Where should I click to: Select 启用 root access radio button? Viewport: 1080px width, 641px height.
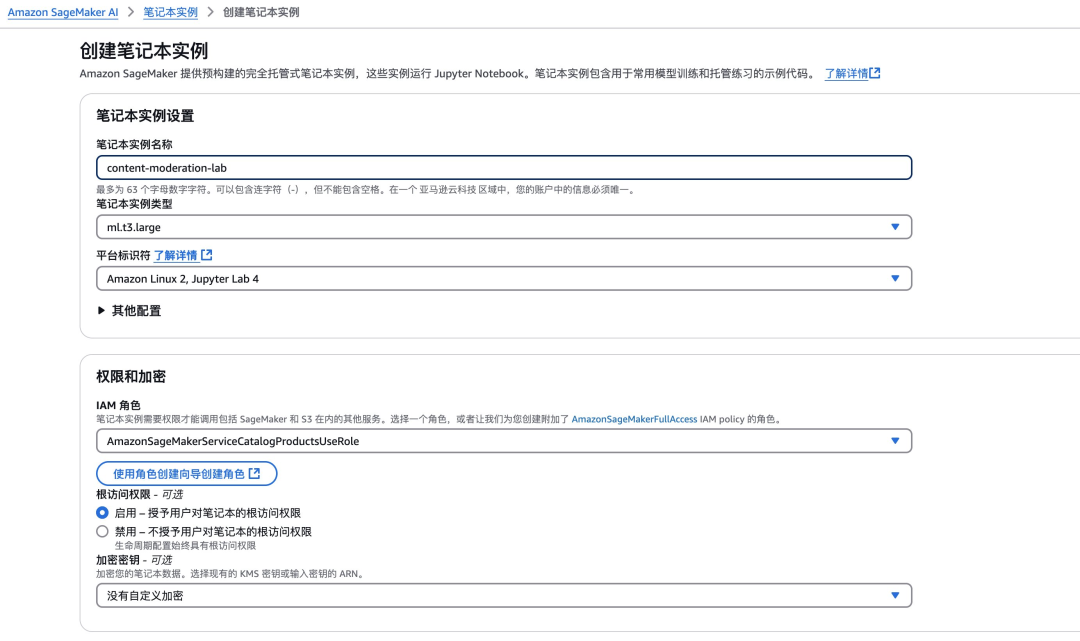click(103, 513)
